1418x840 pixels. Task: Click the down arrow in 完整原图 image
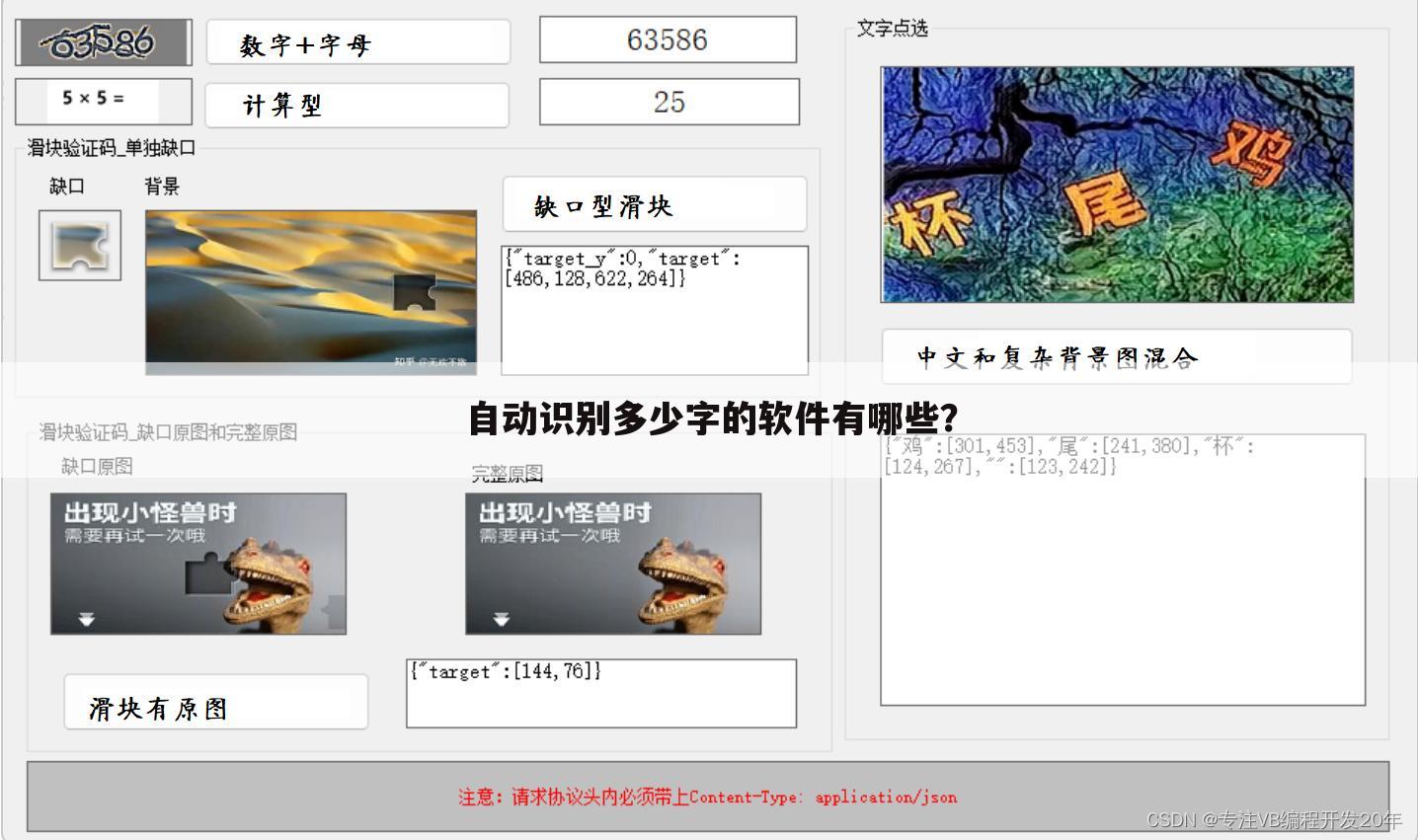pos(502,619)
